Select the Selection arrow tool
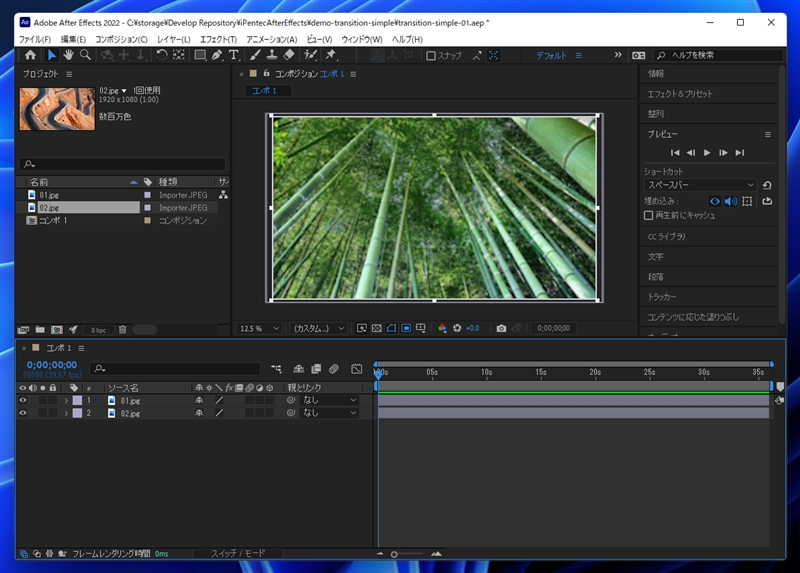 click(x=52, y=55)
